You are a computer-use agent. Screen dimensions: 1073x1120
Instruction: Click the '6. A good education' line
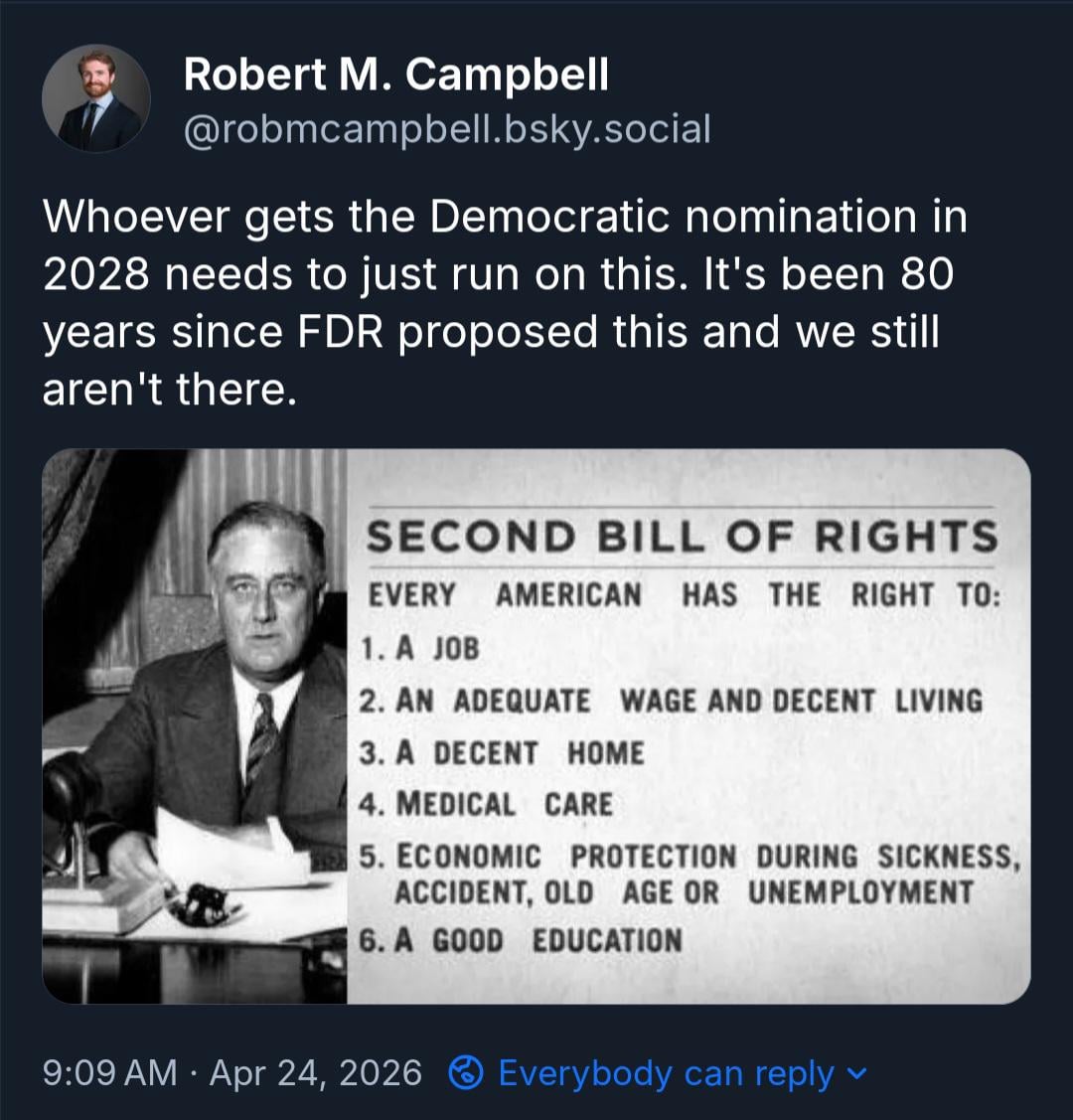click(x=521, y=940)
